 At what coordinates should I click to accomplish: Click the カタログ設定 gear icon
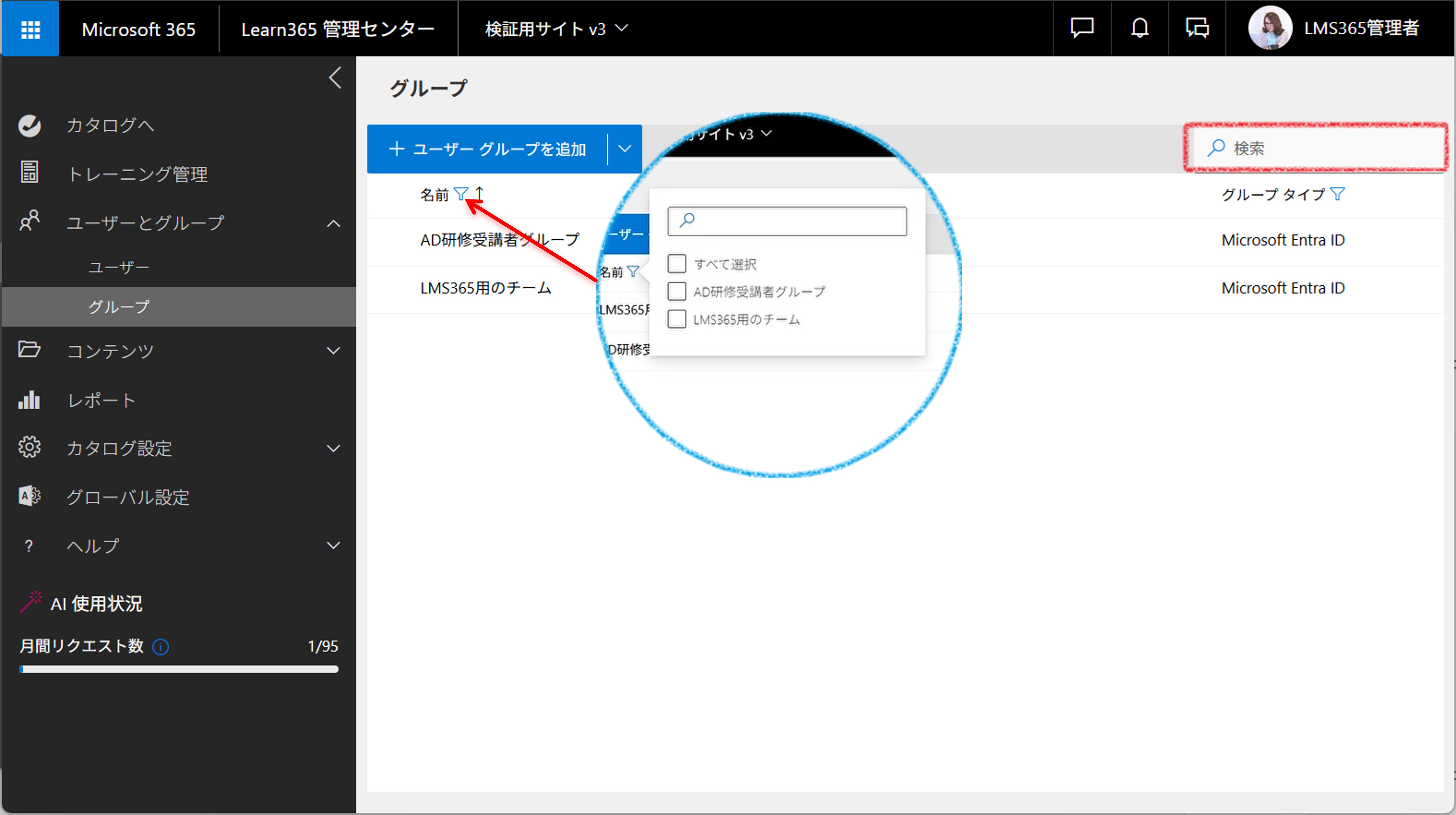30,447
